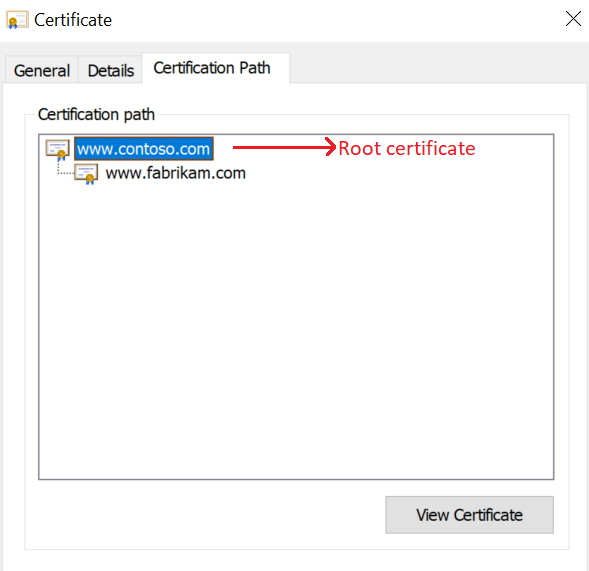Click the Certificate window title icon

(x=17, y=20)
